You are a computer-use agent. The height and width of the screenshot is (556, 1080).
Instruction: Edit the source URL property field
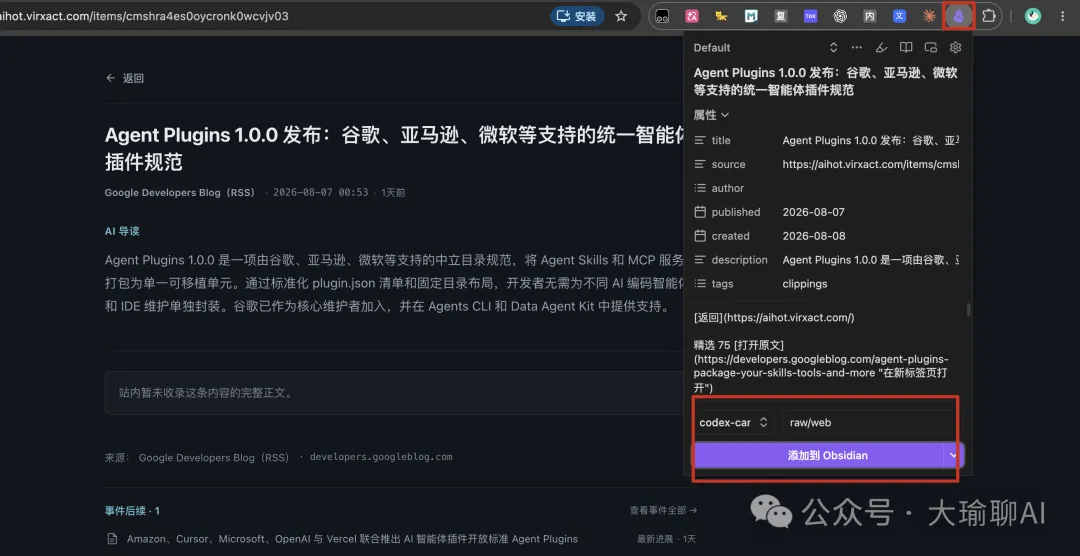pos(871,165)
